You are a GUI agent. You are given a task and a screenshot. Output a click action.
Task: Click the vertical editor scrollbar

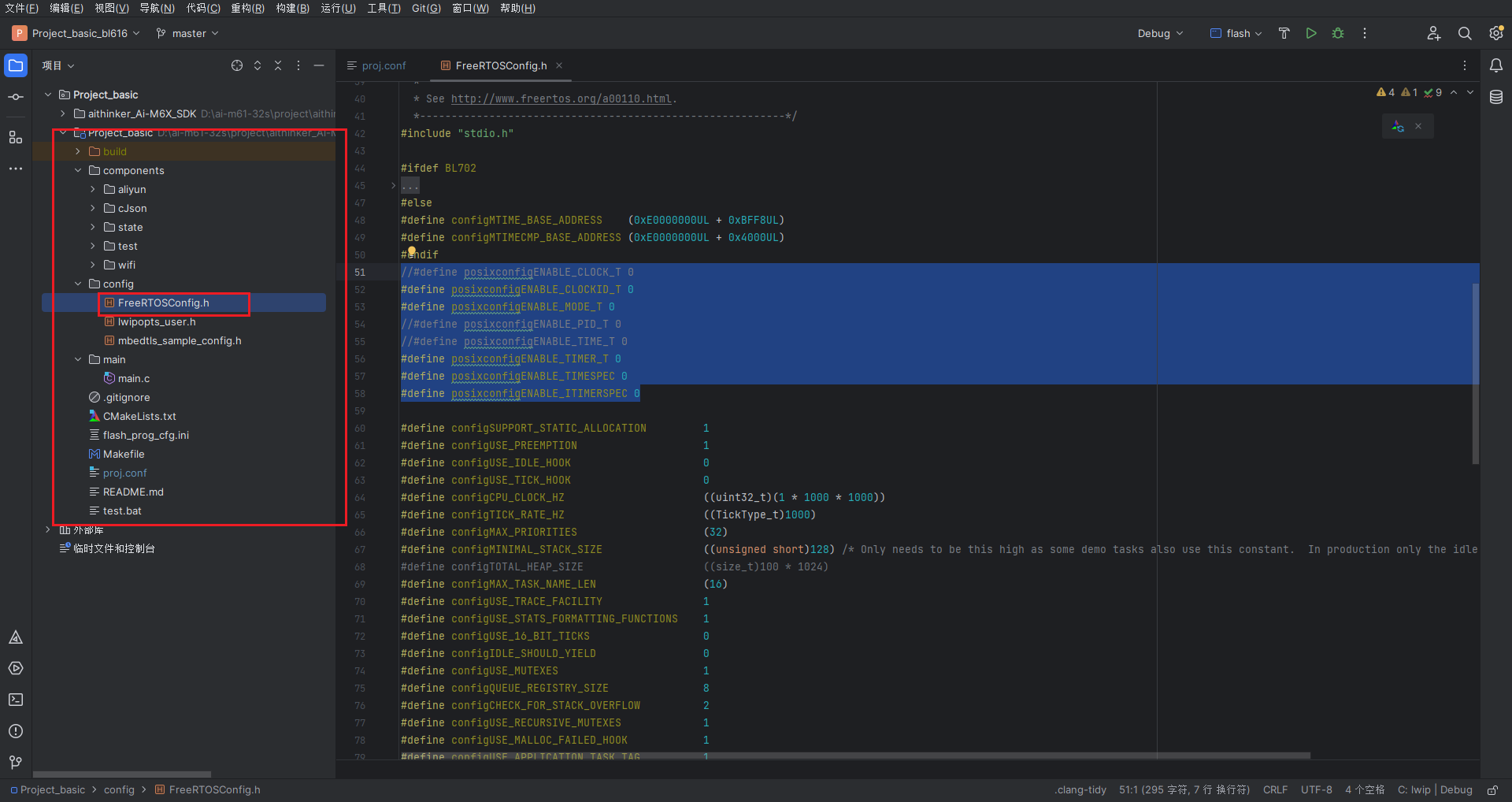point(1476,373)
